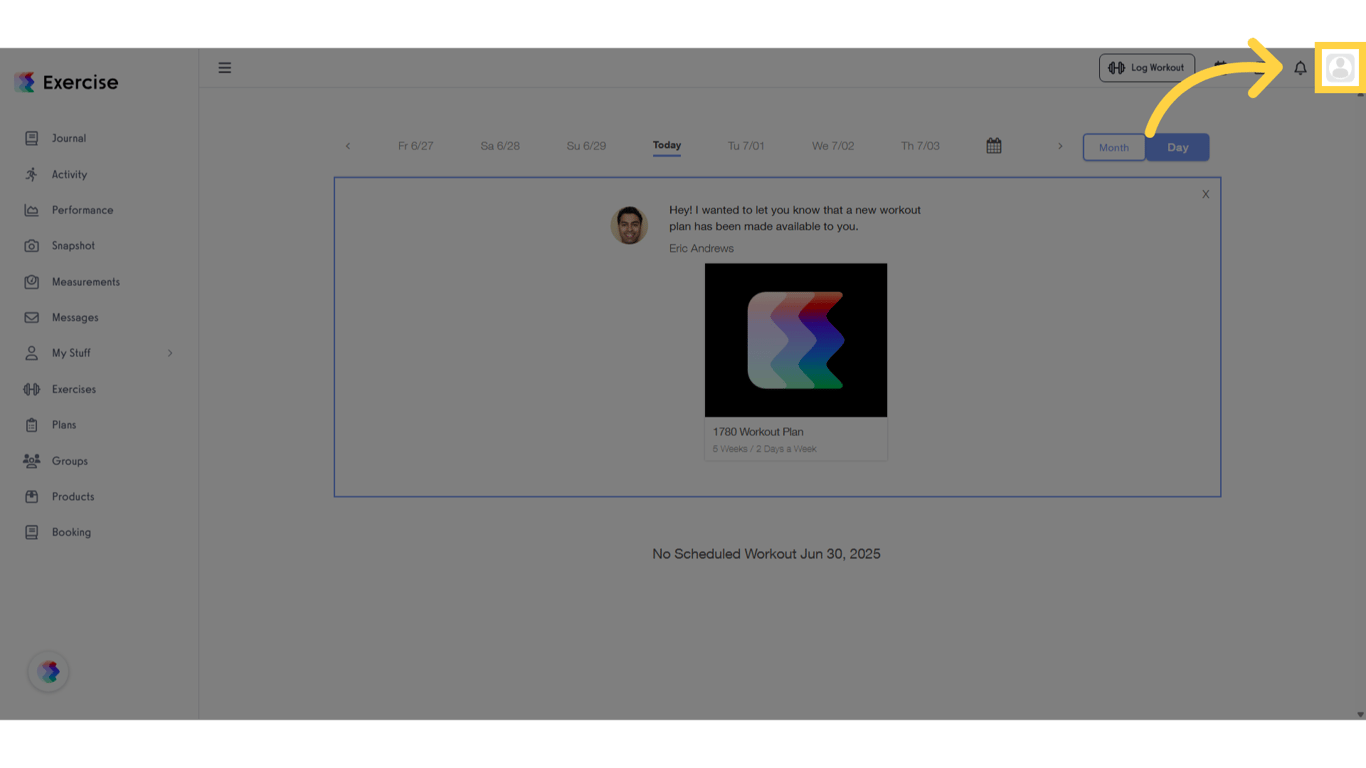Viewport: 1366px width, 768px height.
Task: Open the notifications bell
Action: pos(1300,67)
